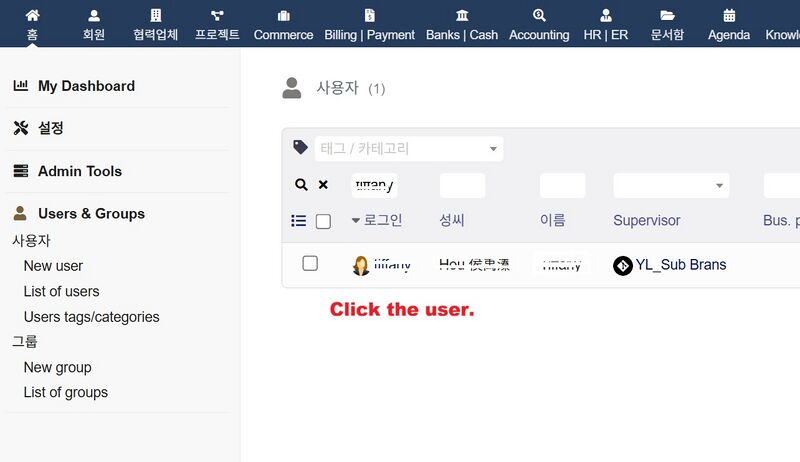Open My Dashboard in sidebar

tap(86, 86)
